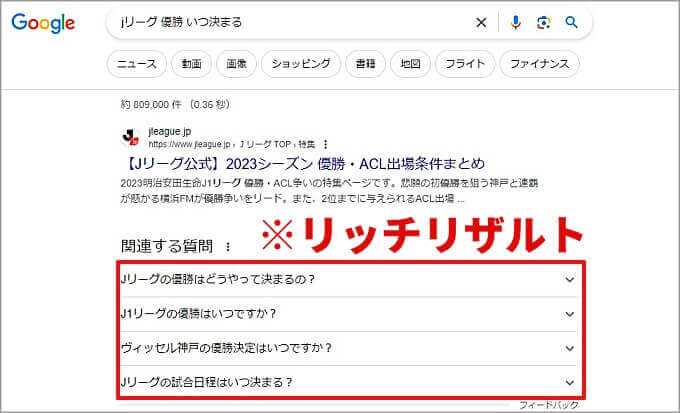Switch to the ショッピング filter
This screenshot has width=680, height=413.
(x=301, y=64)
